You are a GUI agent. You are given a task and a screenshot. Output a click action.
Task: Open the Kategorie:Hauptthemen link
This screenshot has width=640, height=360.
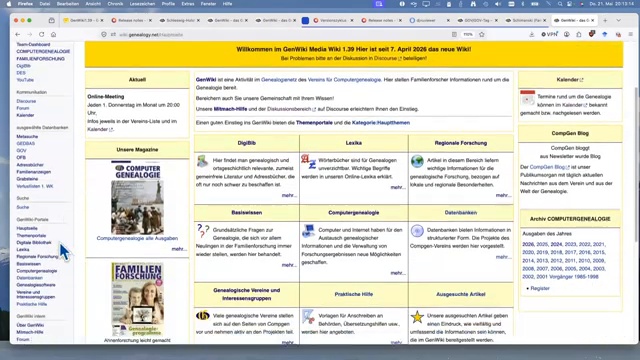(381, 122)
